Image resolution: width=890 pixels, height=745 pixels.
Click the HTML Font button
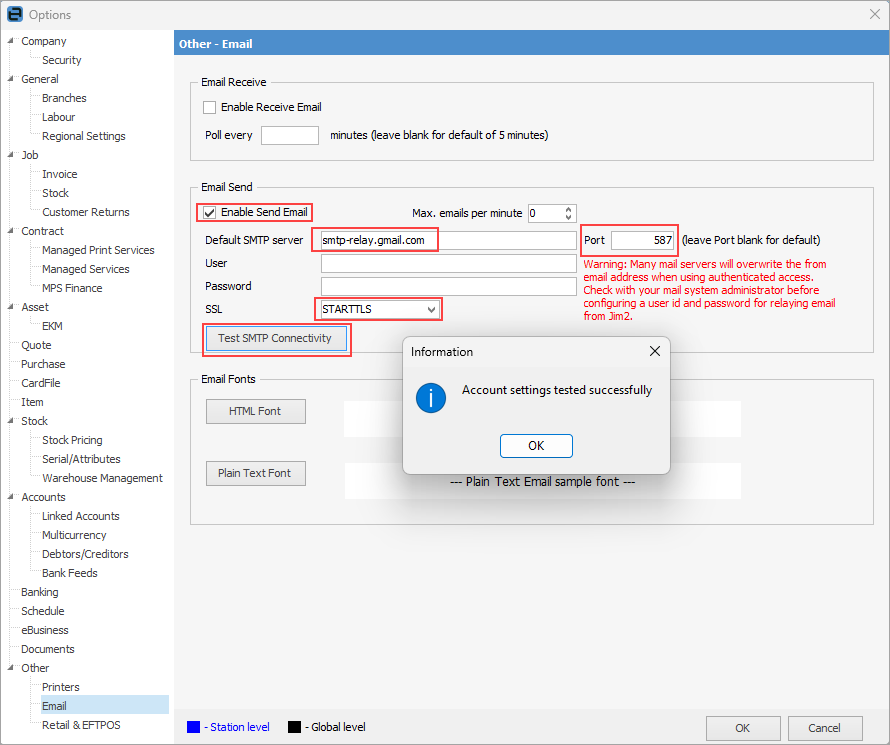[x=255, y=411]
